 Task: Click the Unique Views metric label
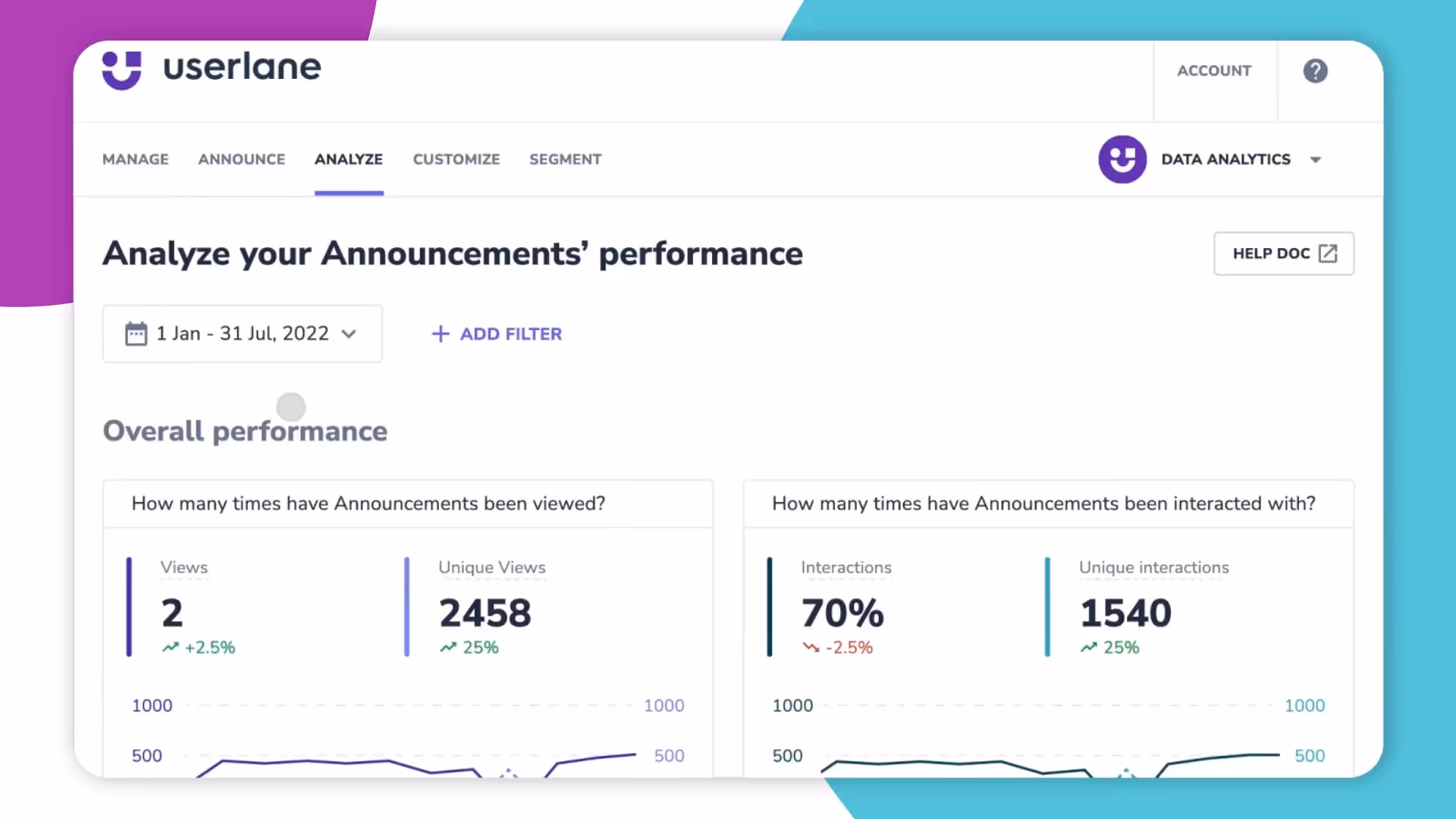(x=492, y=567)
